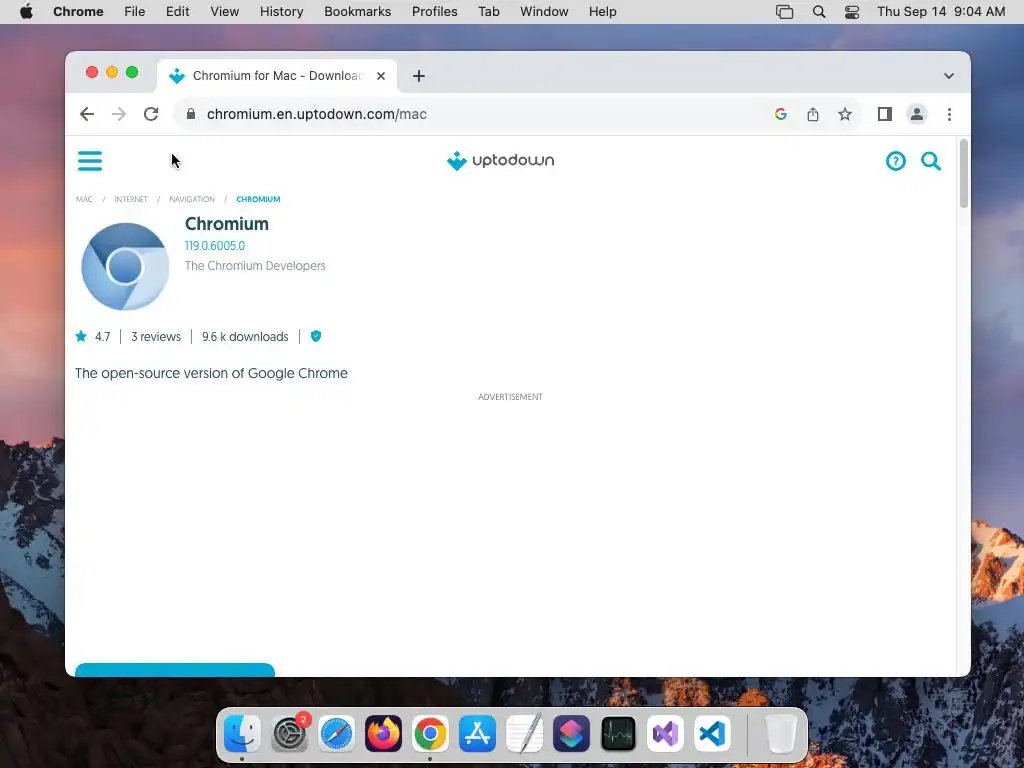Open Finder from the Dock
This screenshot has height=768, width=1024.
[242, 733]
